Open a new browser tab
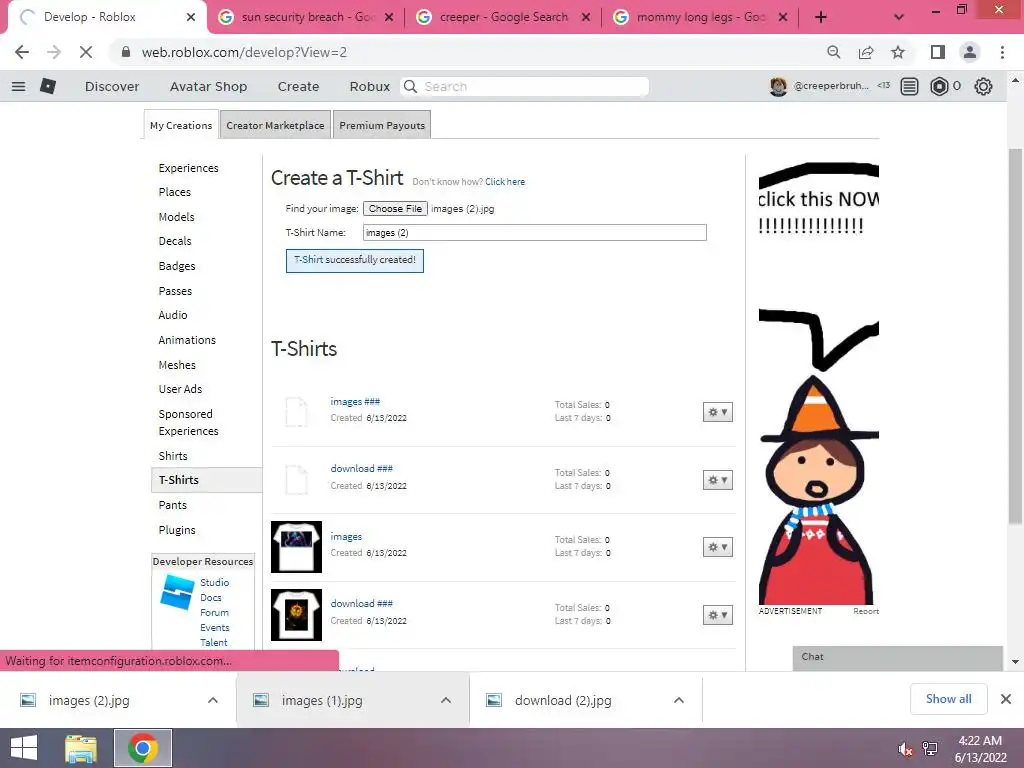1024x768 pixels. pyautogui.click(x=821, y=18)
